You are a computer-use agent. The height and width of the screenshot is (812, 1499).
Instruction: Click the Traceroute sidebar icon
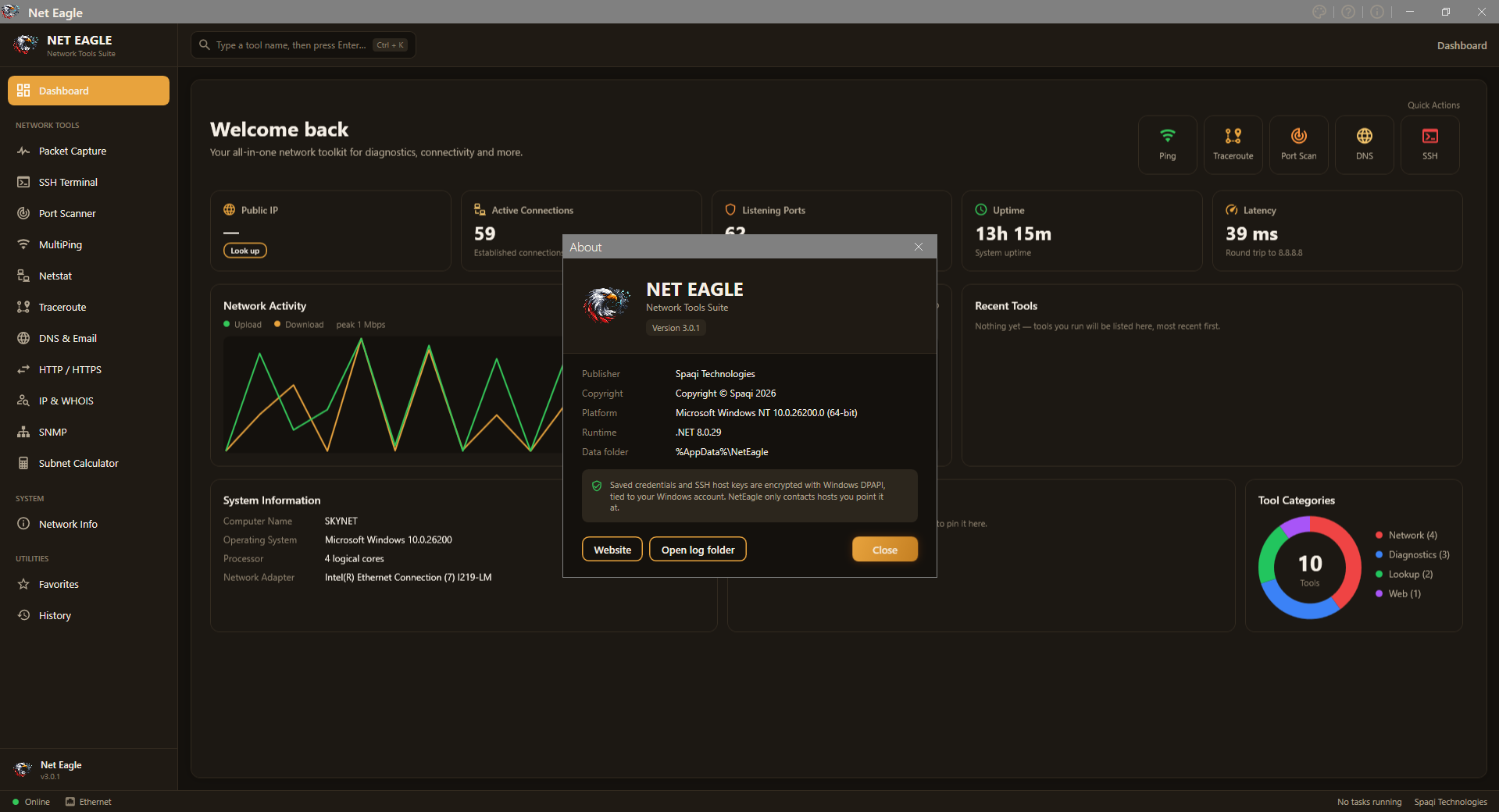point(23,307)
